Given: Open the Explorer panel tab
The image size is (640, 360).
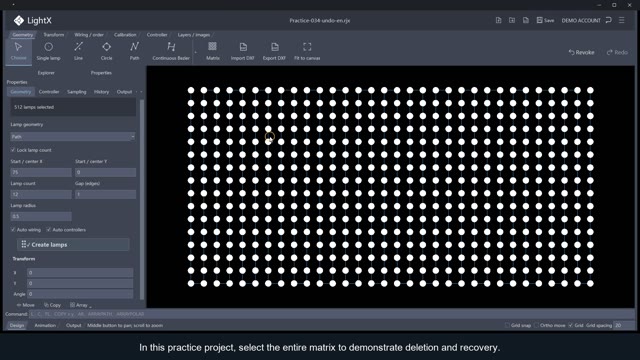Looking at the screenshot, I should pos(46,73).
